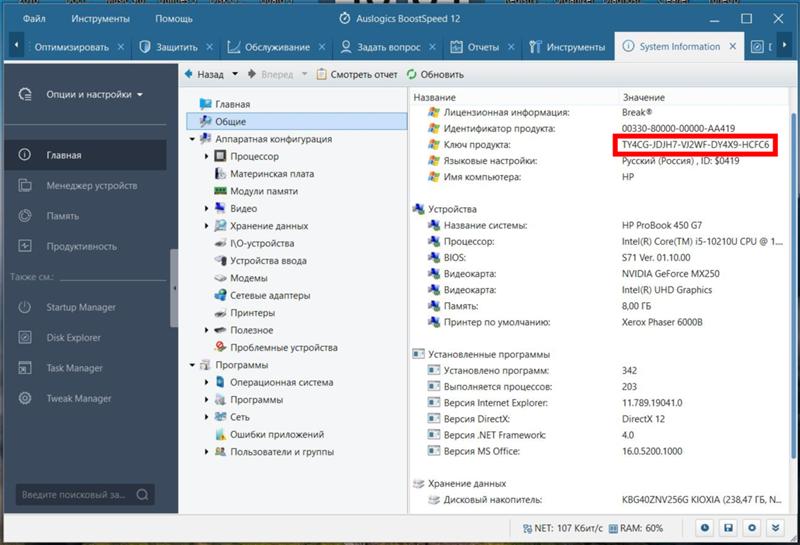This screenshot has width=800, height=545.
Task: Close the System Information tab
Action: [x=733, y=46]
